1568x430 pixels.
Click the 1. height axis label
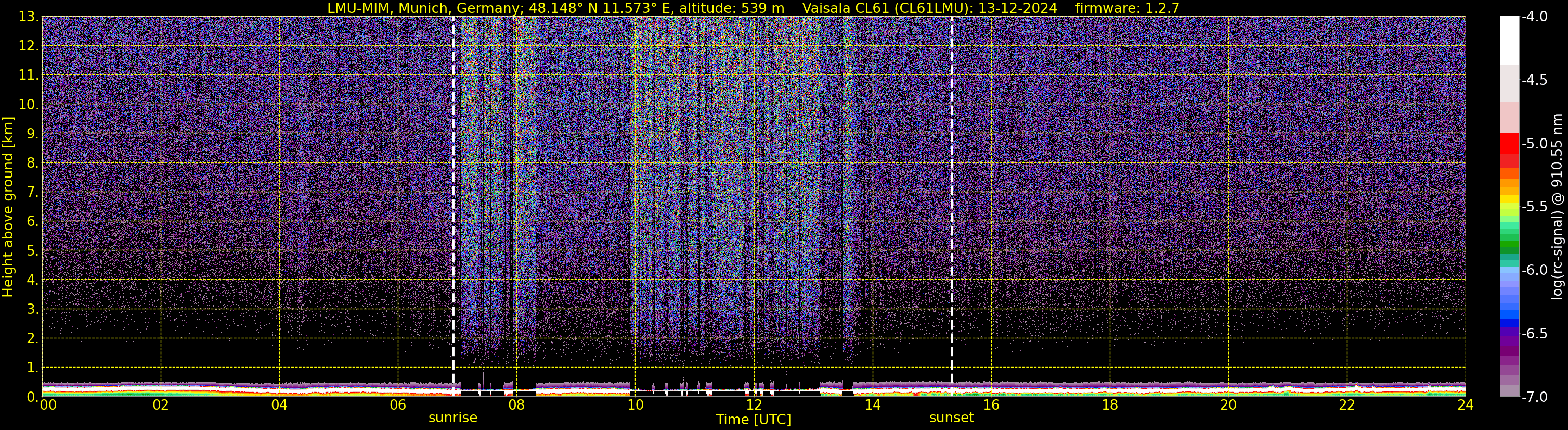tap(33, 367)
